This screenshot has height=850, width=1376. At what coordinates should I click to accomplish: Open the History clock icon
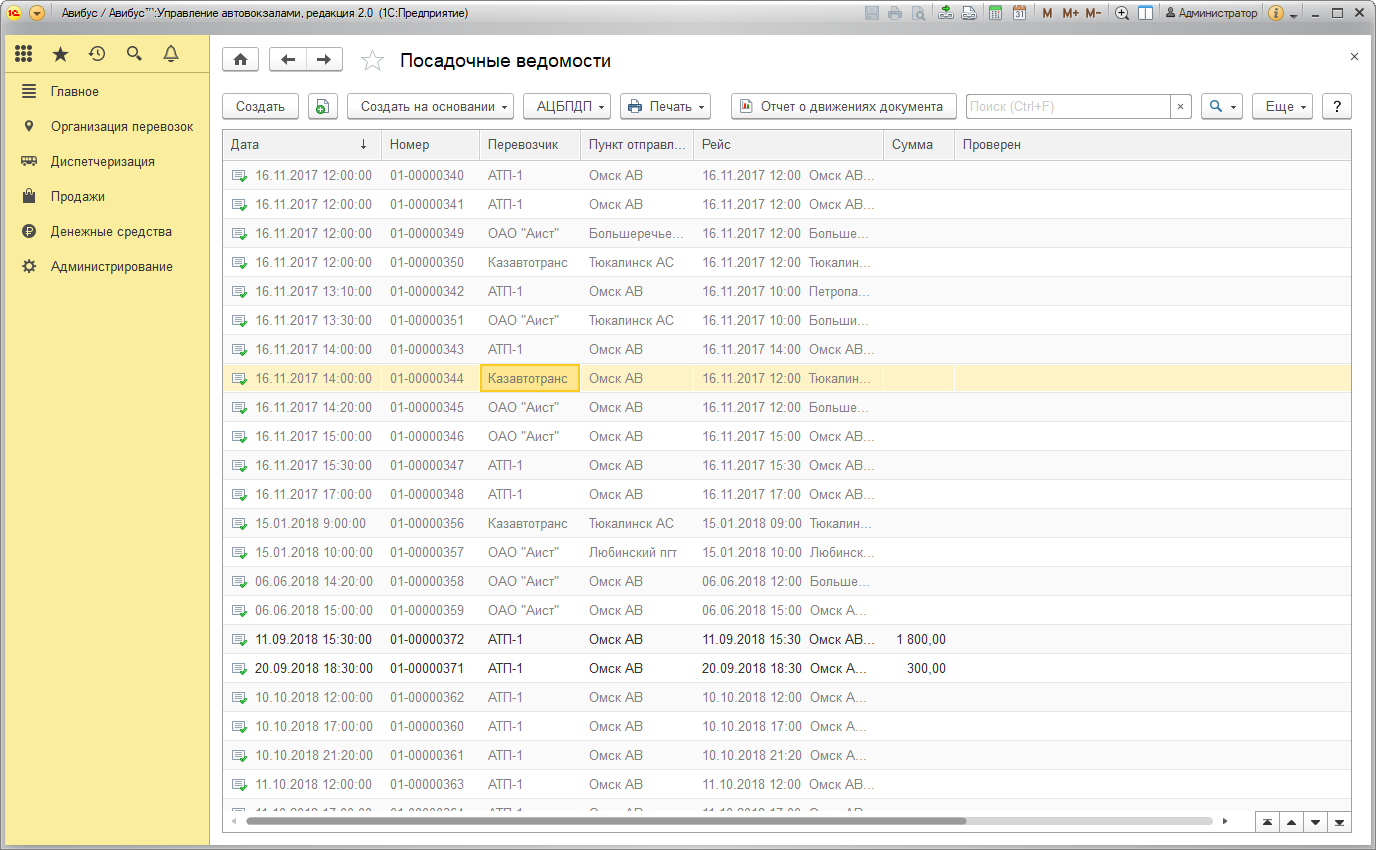point(97,54)
